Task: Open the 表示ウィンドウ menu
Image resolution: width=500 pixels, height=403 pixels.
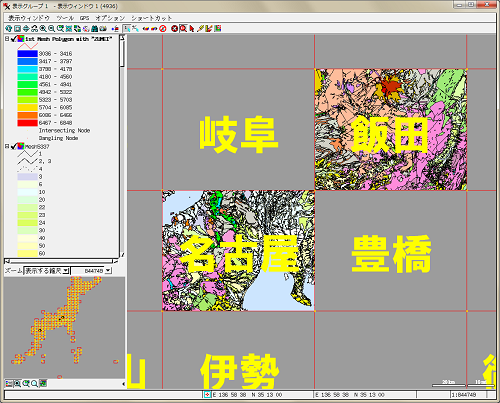Action: 29,18
